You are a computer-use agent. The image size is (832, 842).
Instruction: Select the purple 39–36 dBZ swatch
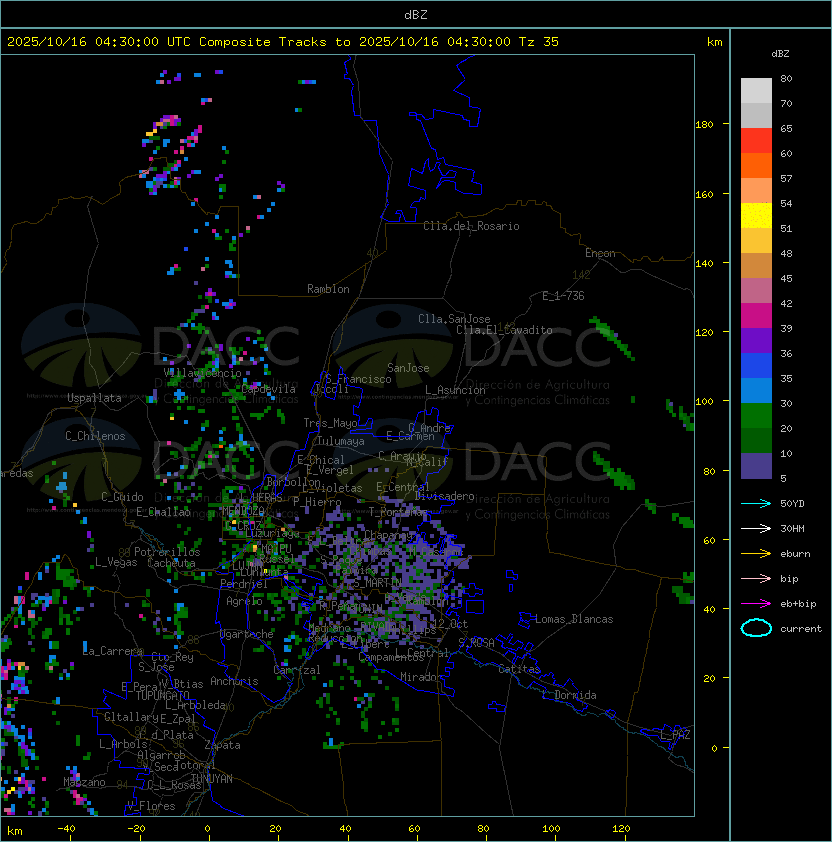point(756,340)
